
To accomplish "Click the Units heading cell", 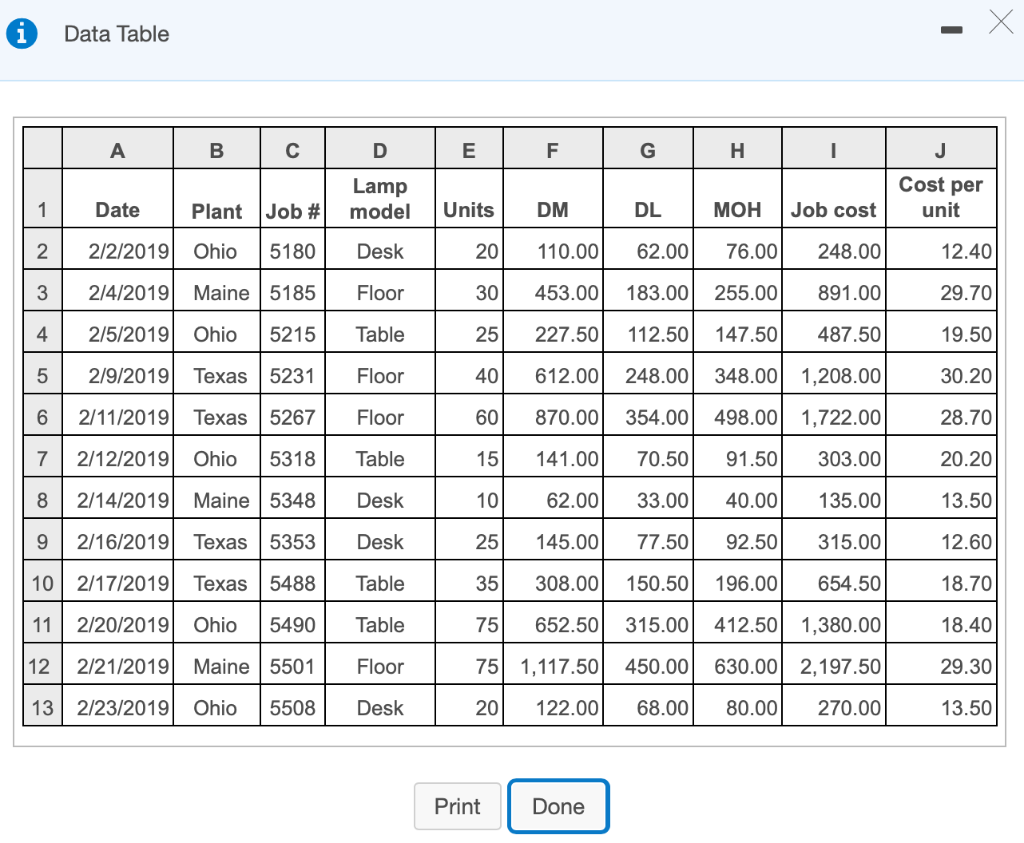I will tap(469, 199).
